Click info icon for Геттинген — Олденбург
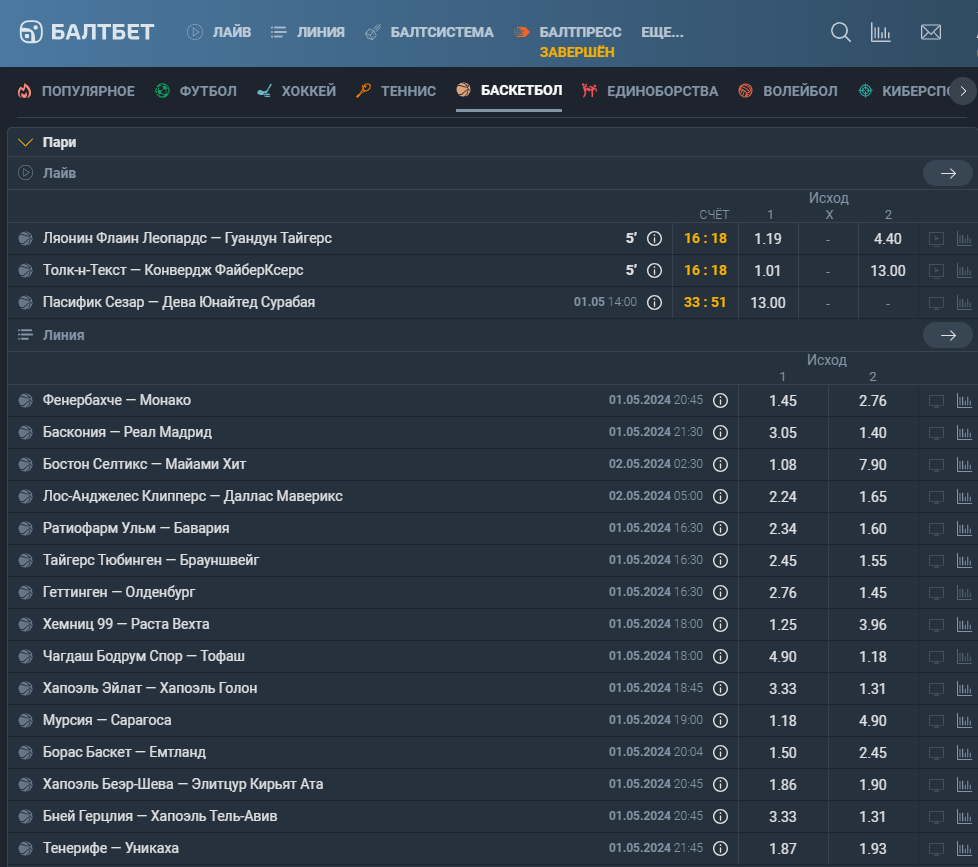Screen dimensions: 978x867 coord(720,593)
